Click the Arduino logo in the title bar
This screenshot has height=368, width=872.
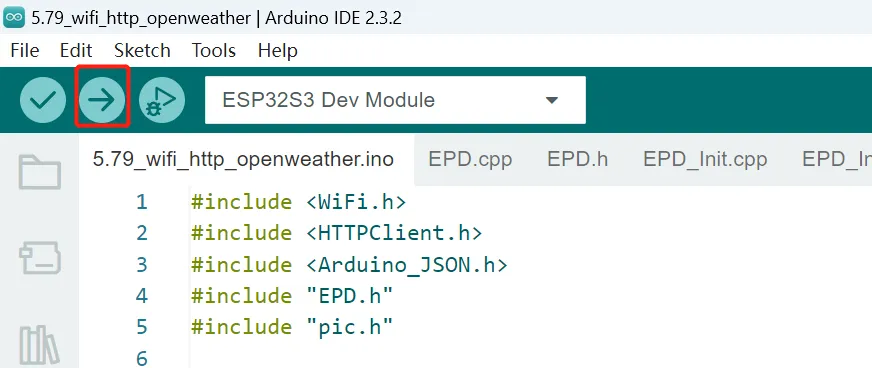tap(14, 18)
